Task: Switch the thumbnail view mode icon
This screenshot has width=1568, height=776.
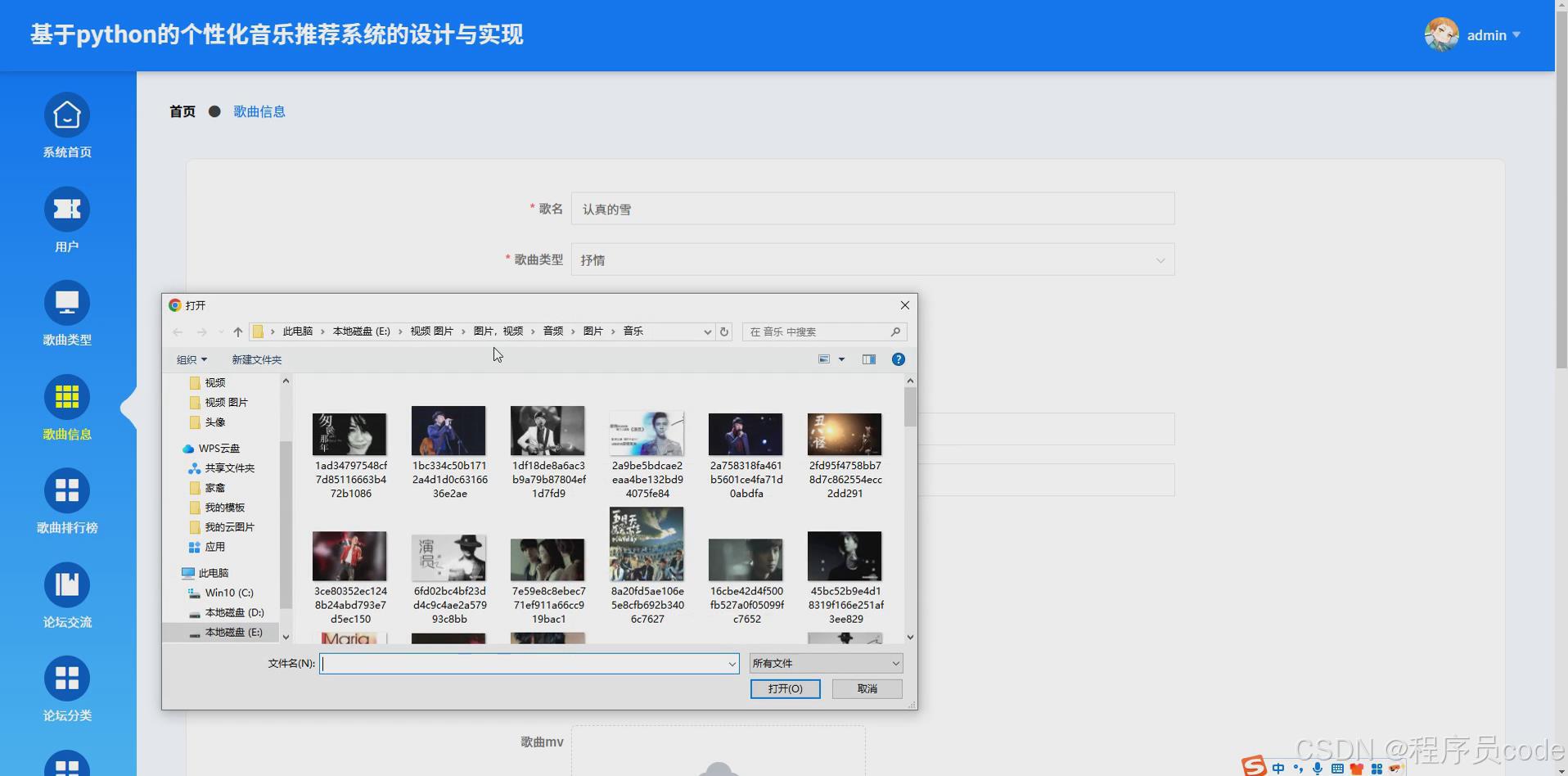Action: [823, 359]
